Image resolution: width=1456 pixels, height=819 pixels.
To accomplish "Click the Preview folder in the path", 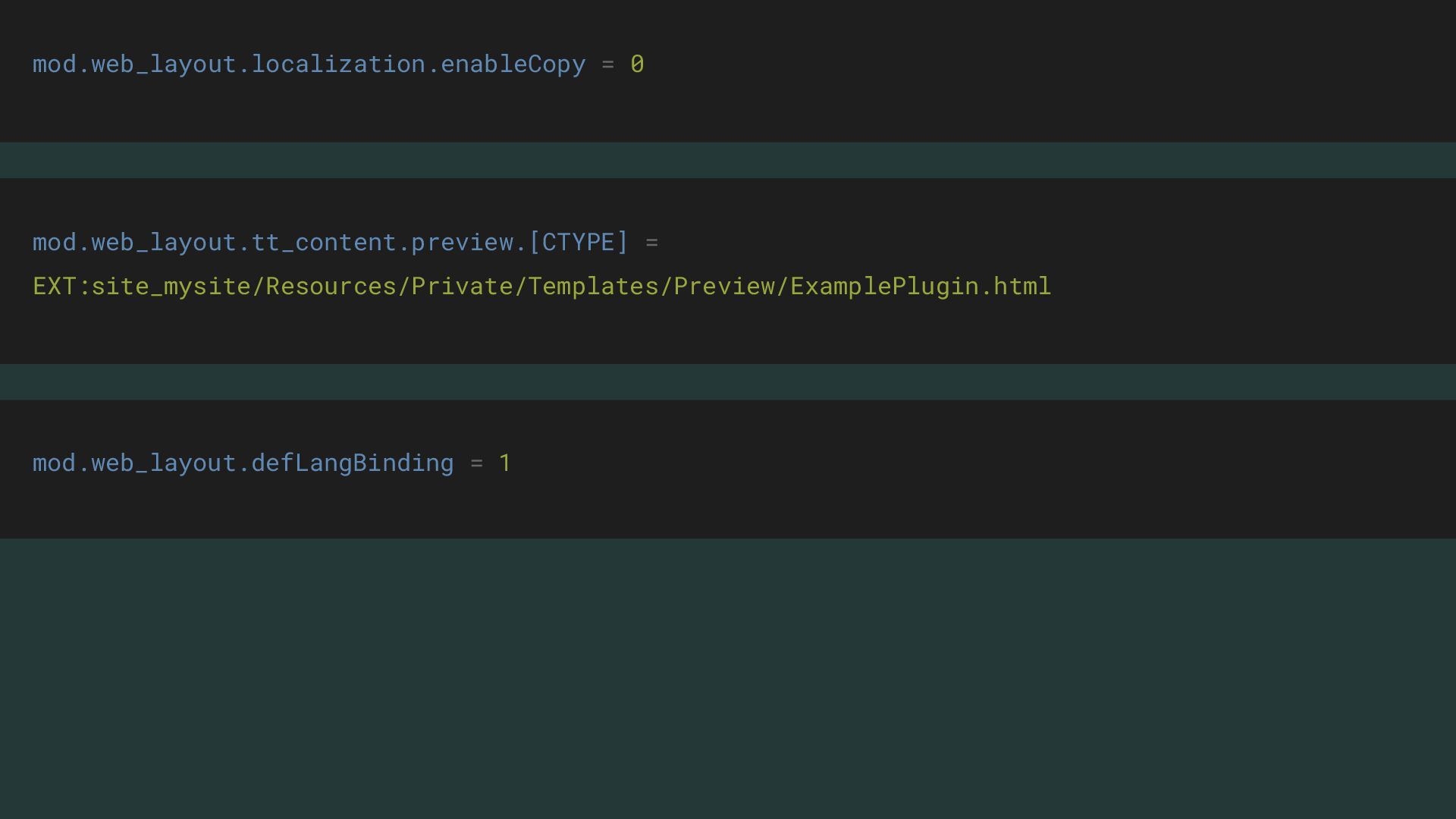I will click(724, 287).
